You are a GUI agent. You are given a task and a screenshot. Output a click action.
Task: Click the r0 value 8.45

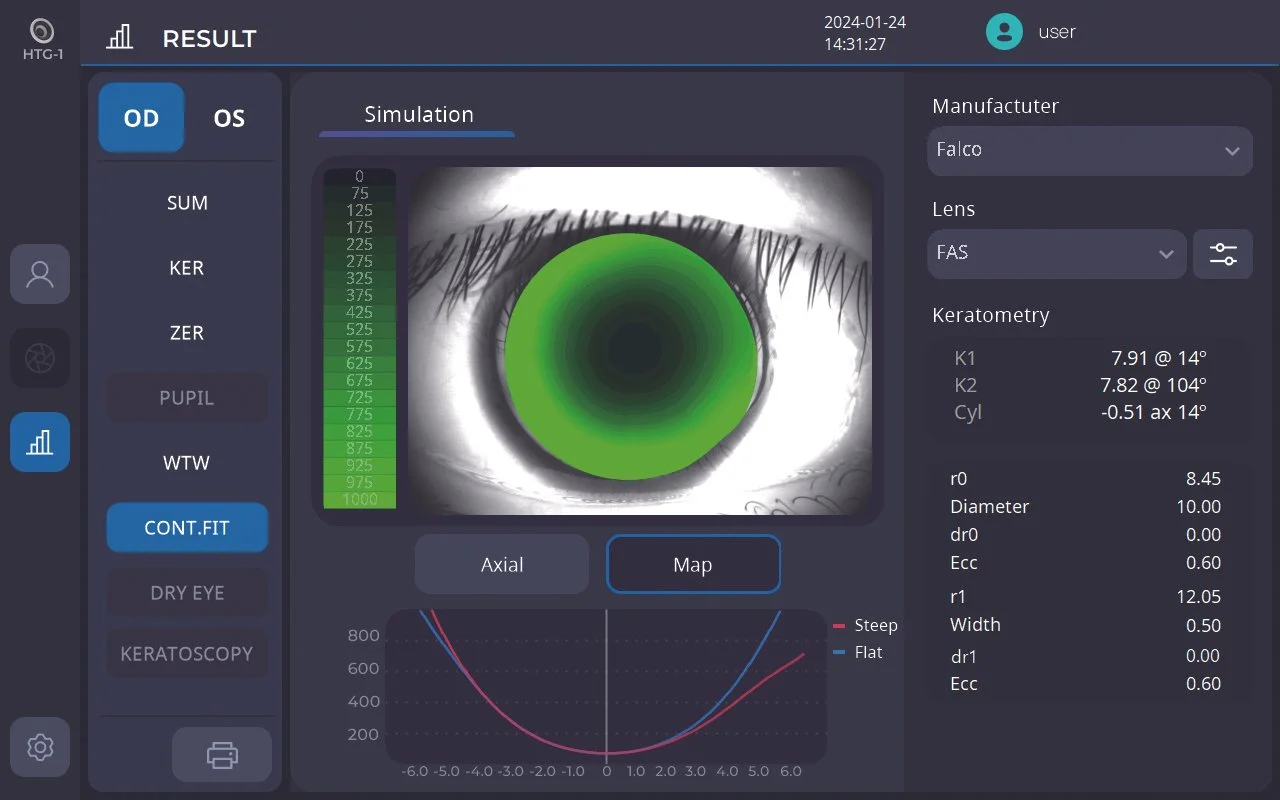(x=1203, y=479)
